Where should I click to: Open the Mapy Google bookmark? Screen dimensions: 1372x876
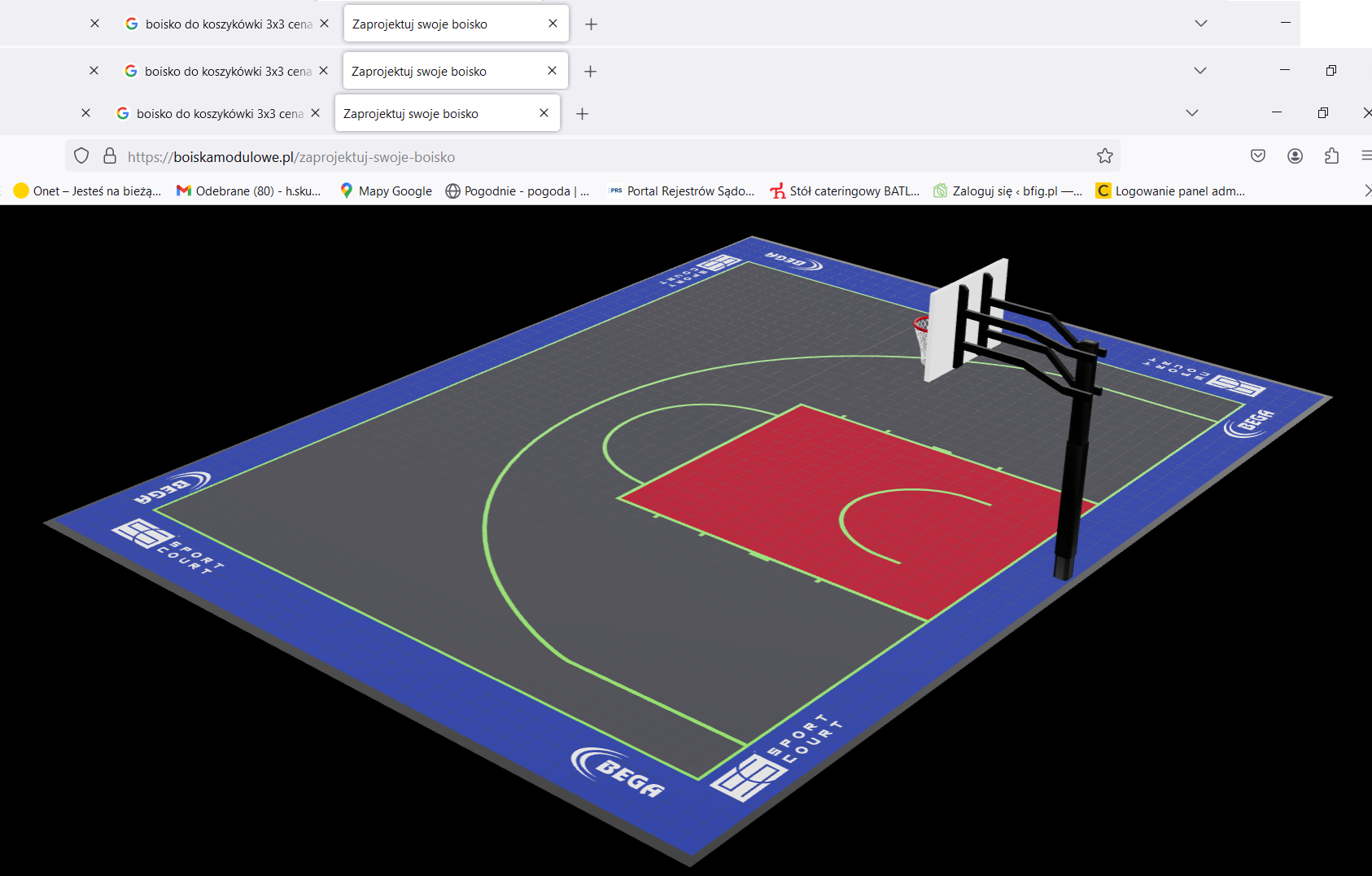386,191
